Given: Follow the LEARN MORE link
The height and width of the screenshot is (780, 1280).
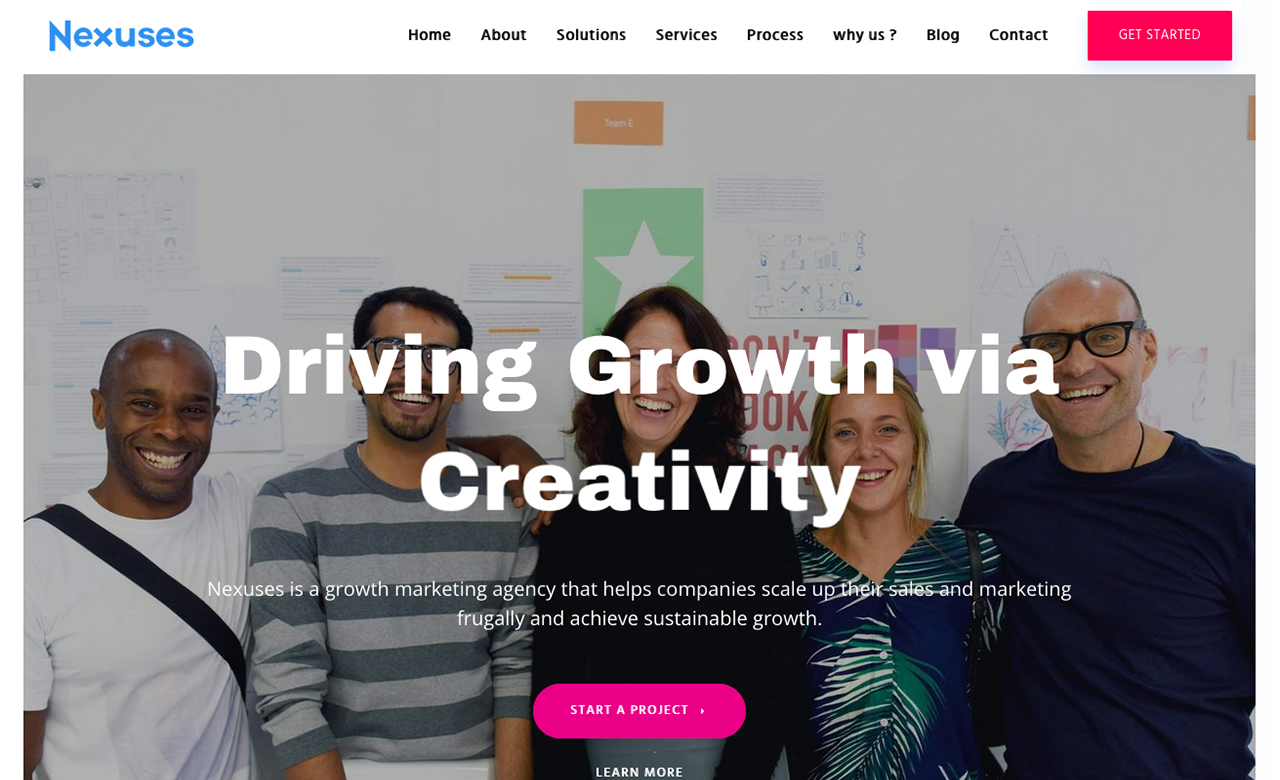Looking at the screenshot, I should click(639, 772).
